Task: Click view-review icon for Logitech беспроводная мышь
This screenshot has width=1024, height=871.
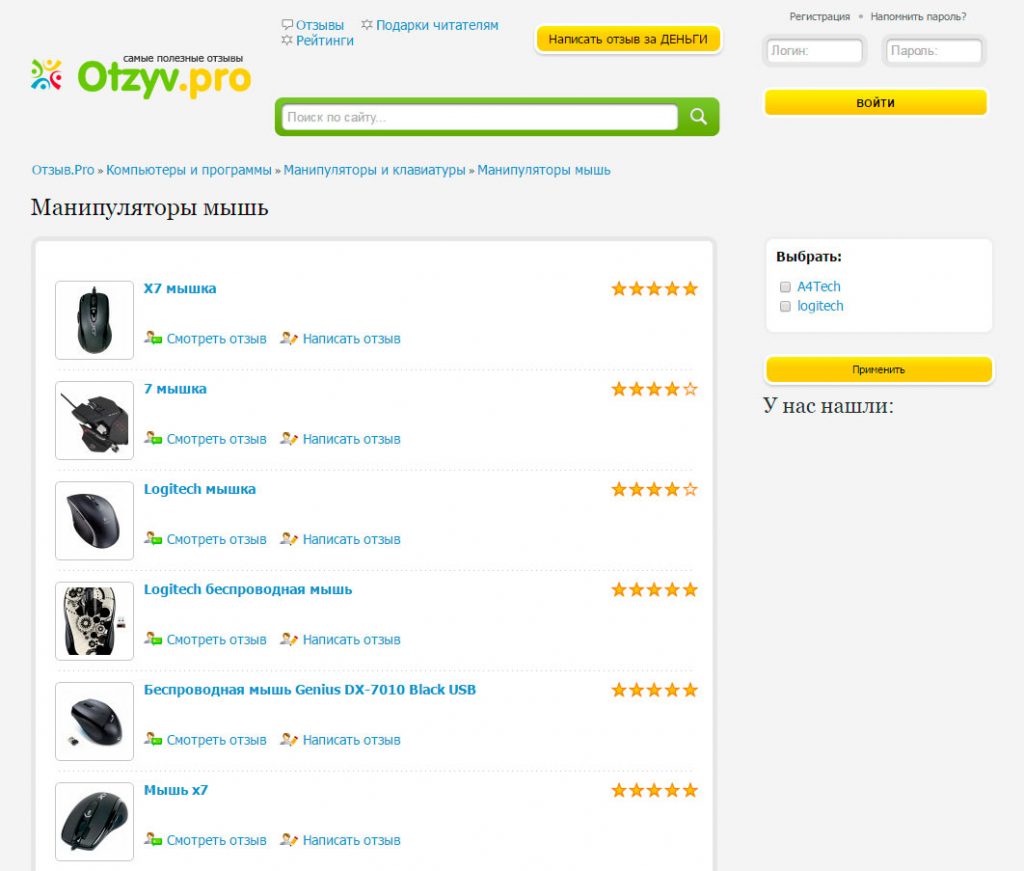Action: point(153,639)
